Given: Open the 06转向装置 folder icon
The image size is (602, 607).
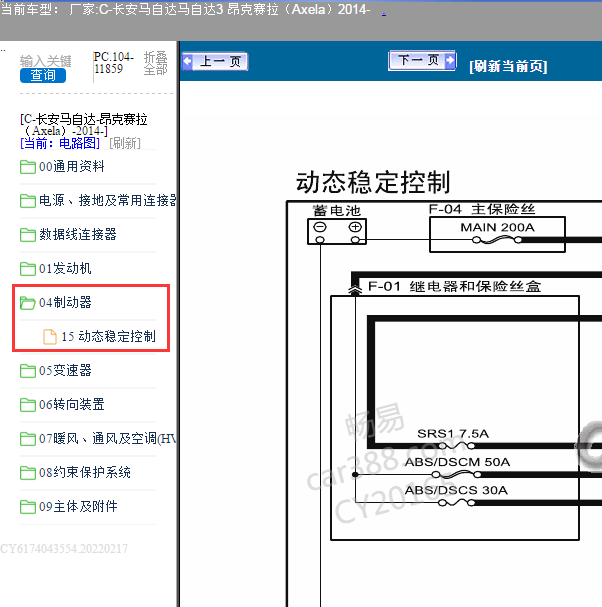Looking at the screenshot, I should tap(28, 405).
